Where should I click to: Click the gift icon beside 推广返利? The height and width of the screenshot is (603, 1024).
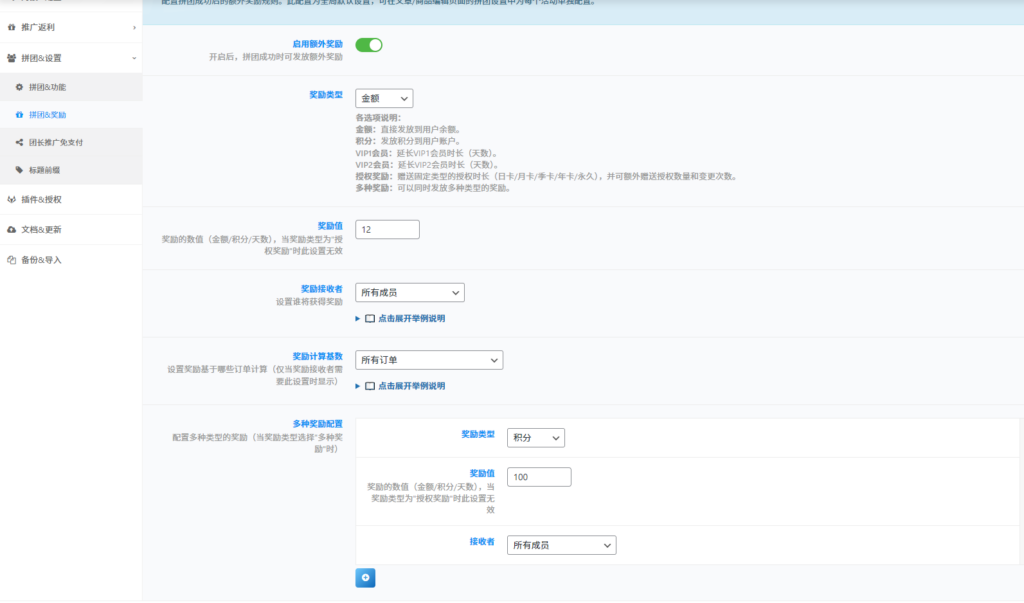[x=11, y=27]
